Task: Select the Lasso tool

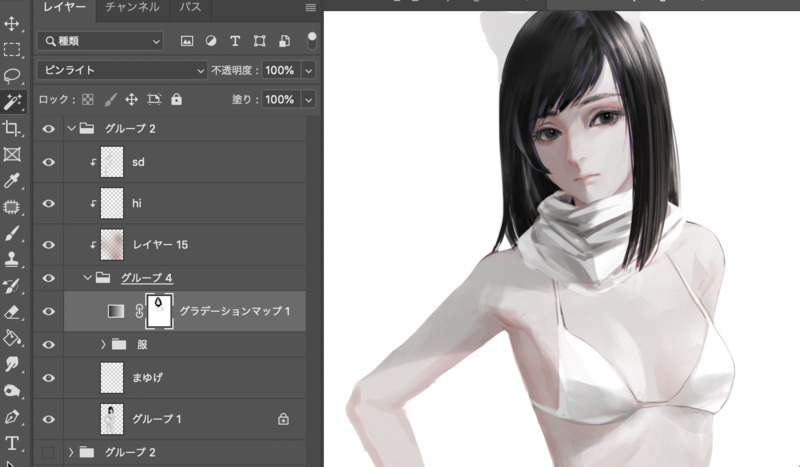Action: pyautogui.click(x=12, y=76)
